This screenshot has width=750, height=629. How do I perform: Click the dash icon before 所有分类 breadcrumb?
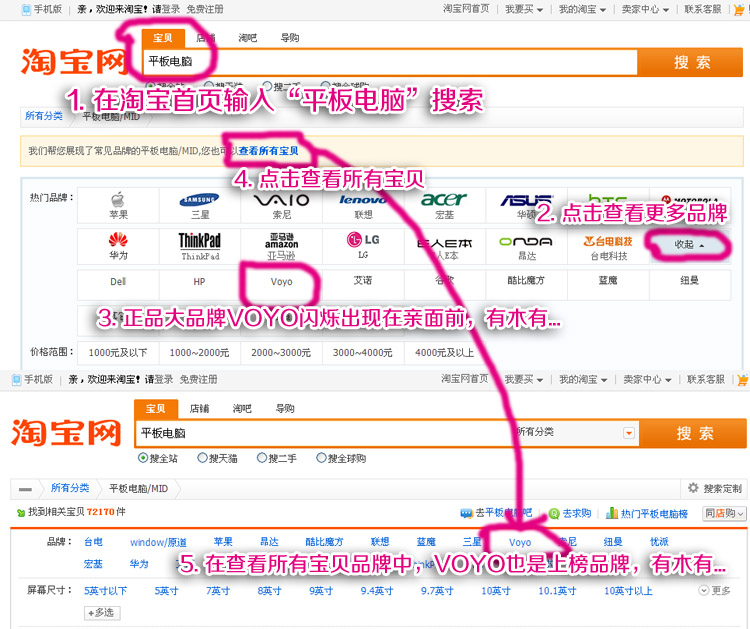25,489
